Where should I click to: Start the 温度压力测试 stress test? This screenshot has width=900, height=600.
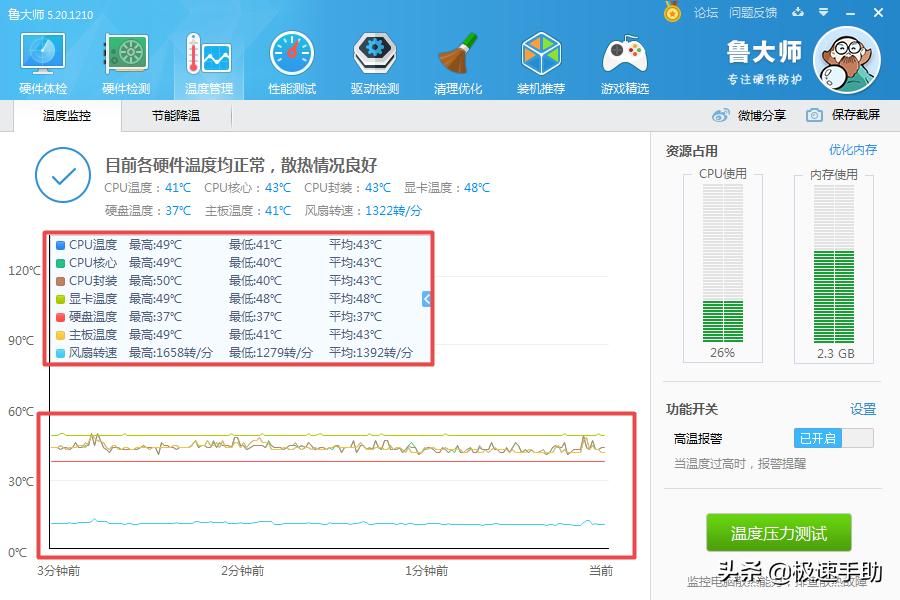[x=778, y=533]
